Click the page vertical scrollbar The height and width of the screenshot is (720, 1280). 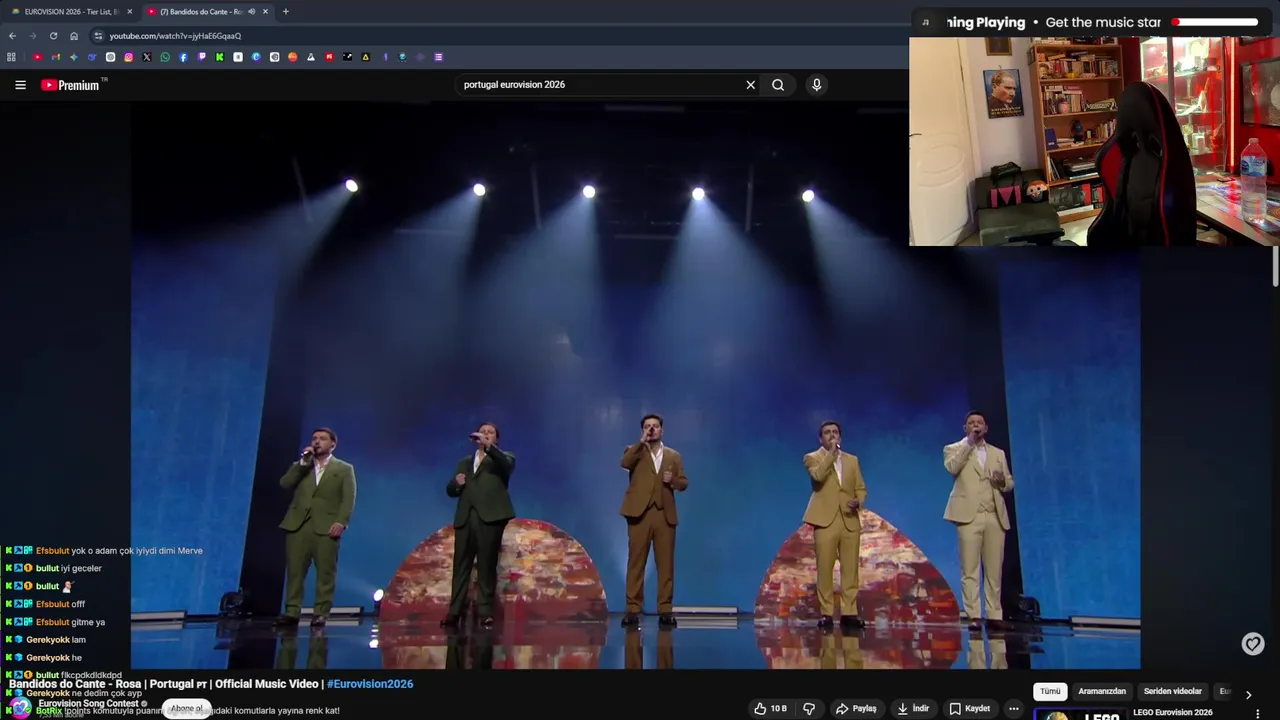click(x=1276, y=265)
